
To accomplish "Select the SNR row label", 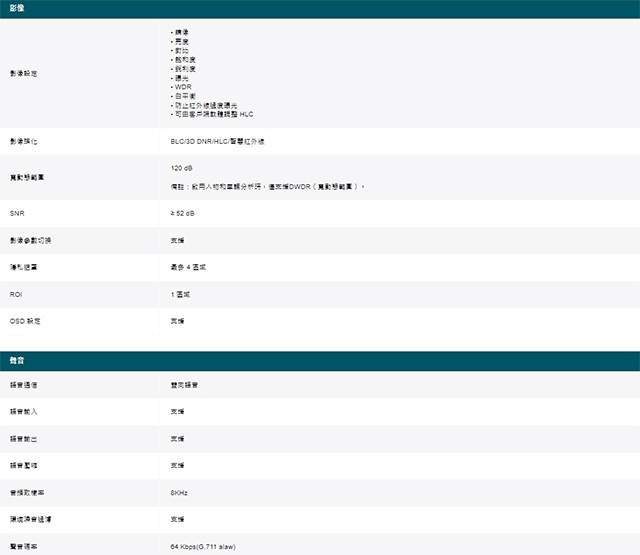I will [x=17, y=214].
